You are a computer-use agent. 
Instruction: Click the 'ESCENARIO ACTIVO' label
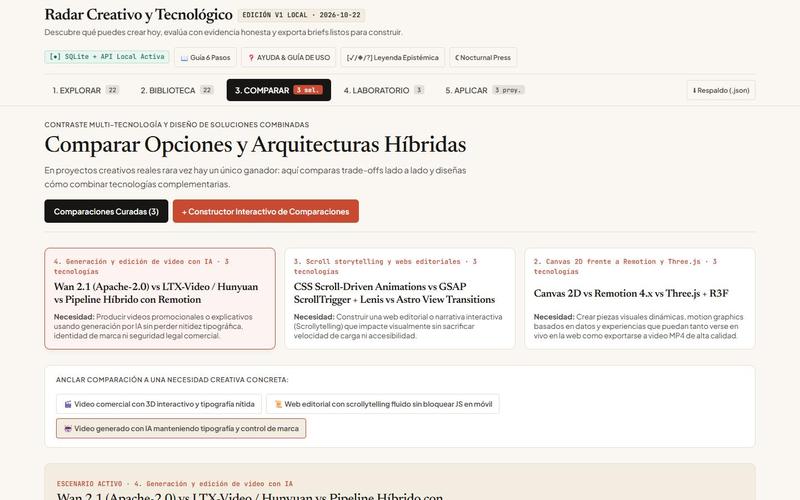pyautogui.click(x=89, y=484)
